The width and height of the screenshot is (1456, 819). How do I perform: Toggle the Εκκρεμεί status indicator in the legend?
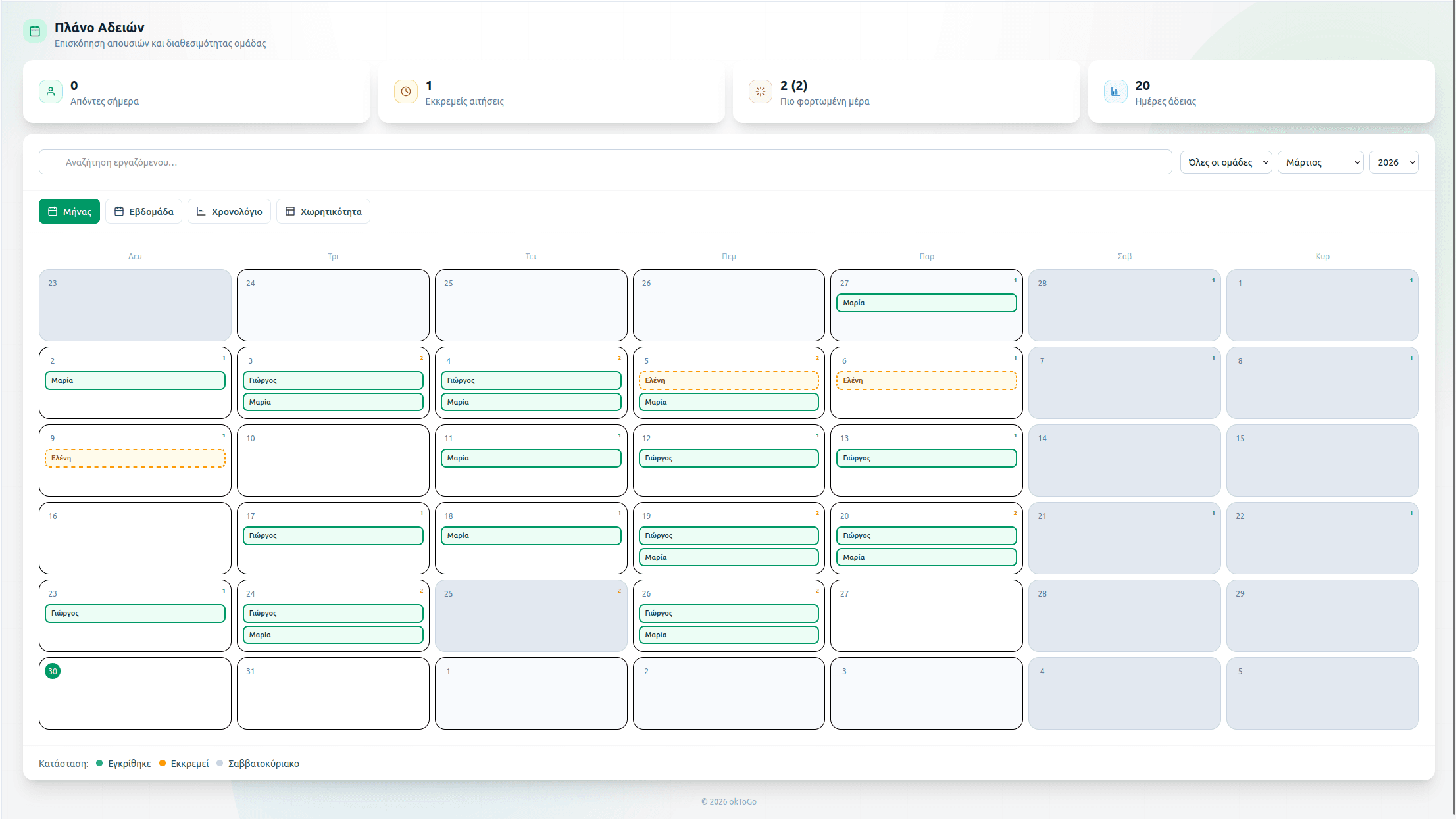[163, 764]
